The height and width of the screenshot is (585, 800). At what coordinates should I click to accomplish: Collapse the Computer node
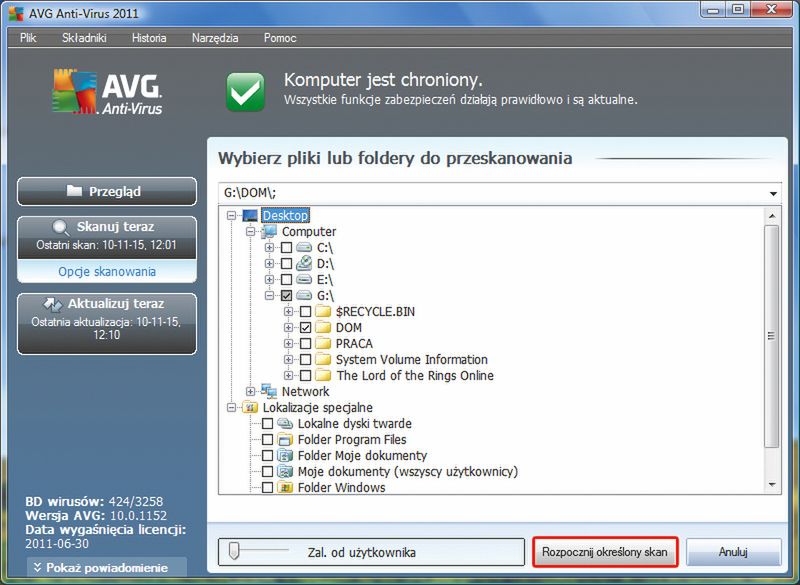coord(250,232)
